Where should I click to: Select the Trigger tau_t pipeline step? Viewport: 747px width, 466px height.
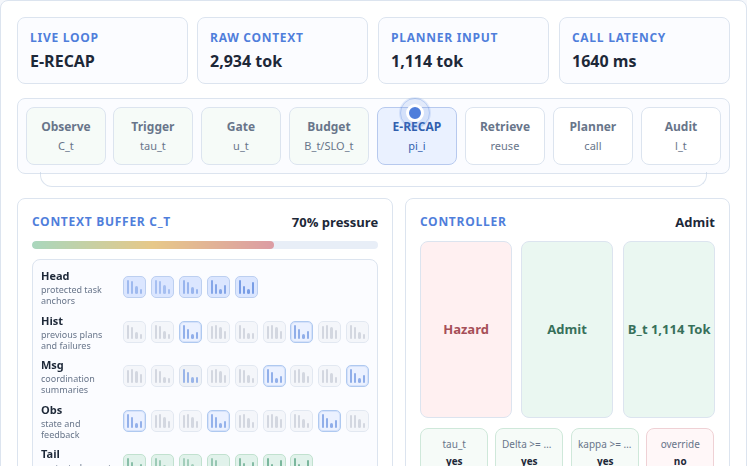pyautogui.click(x=153, y=136)
